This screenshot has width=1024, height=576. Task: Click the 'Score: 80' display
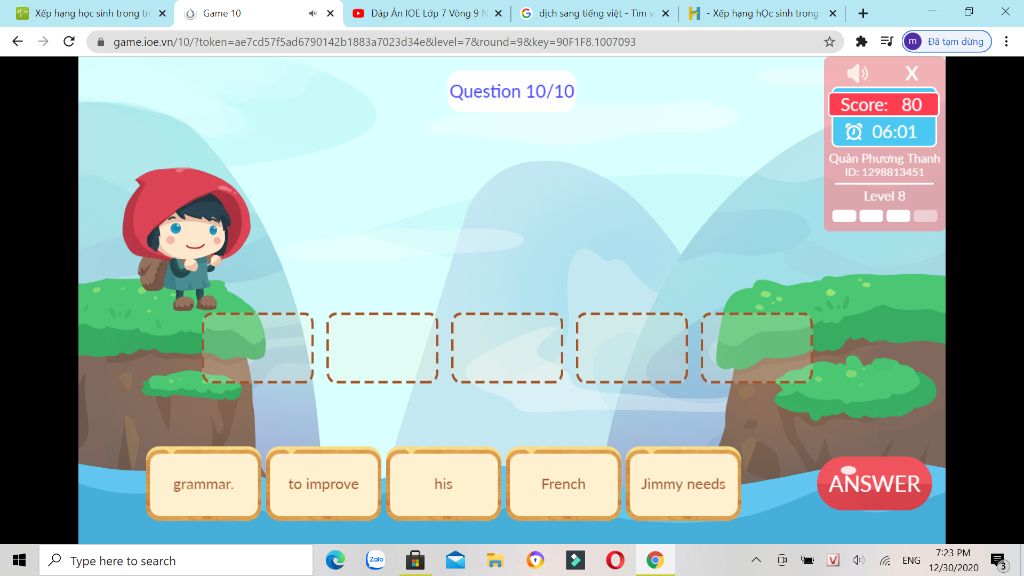883,104
